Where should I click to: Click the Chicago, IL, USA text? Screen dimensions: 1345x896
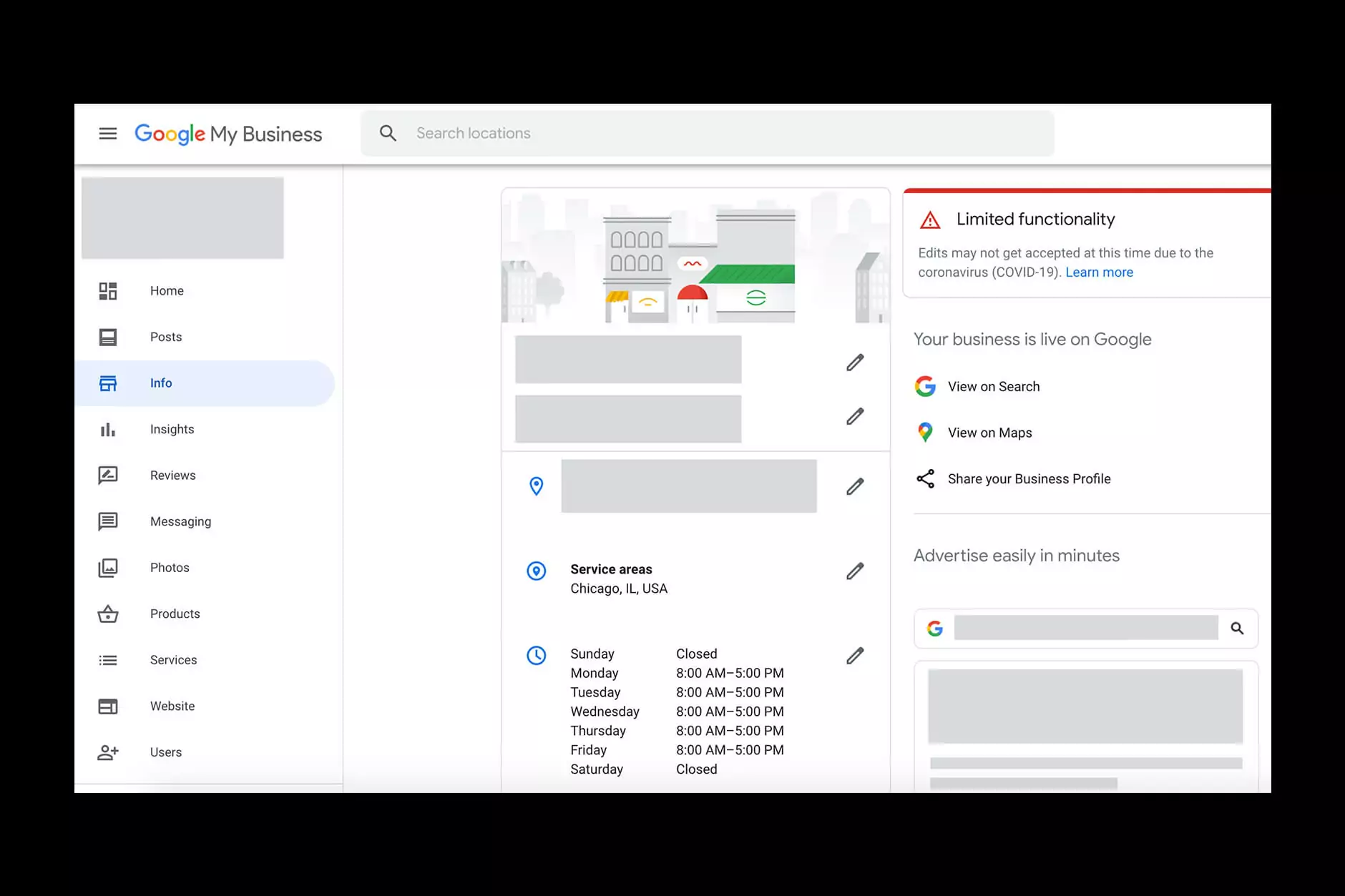click(619, 589)
